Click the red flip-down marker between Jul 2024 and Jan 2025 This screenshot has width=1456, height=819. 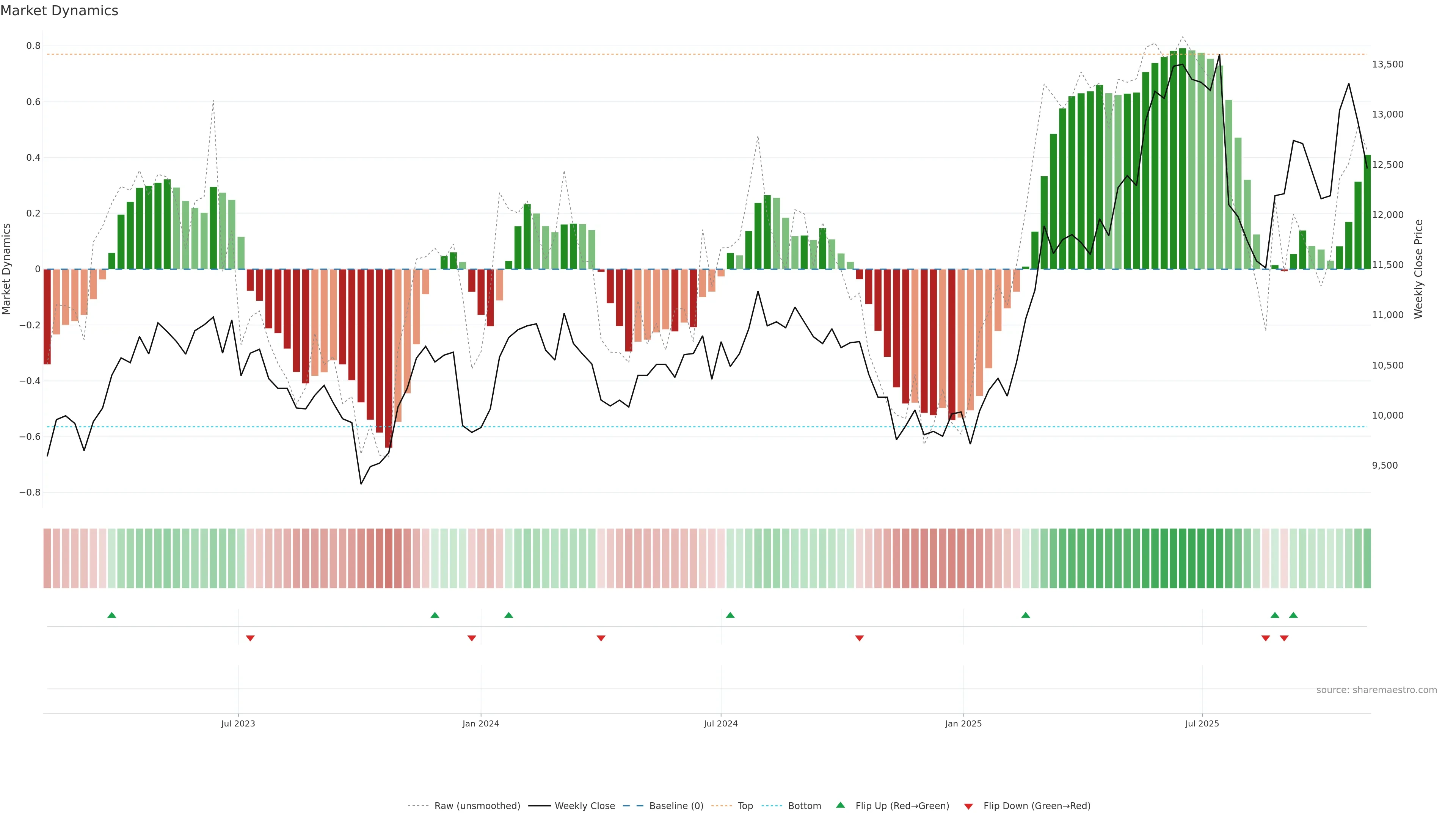coord(860,638)
